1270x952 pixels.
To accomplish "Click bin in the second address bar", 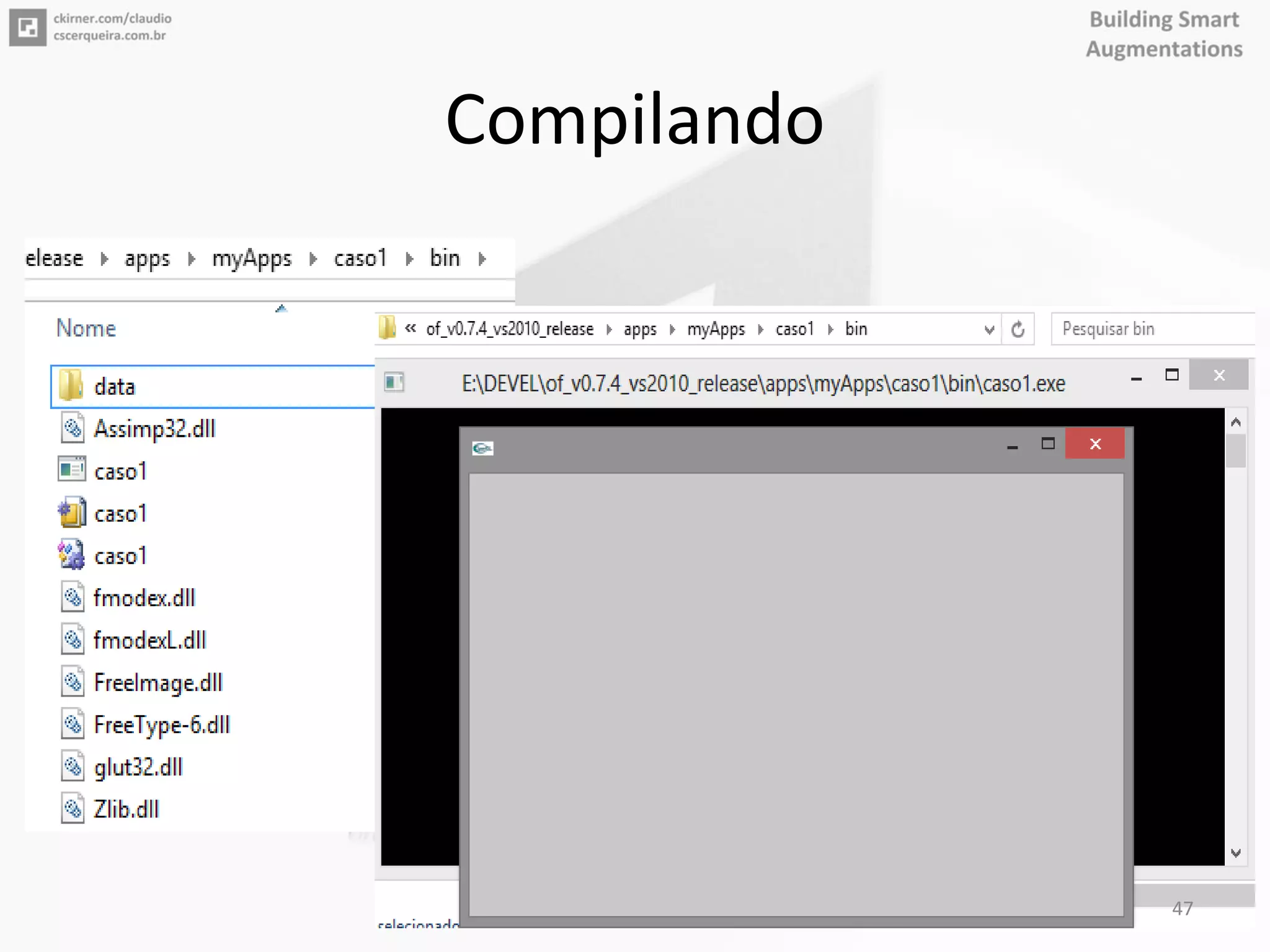I will pos(856,328).
